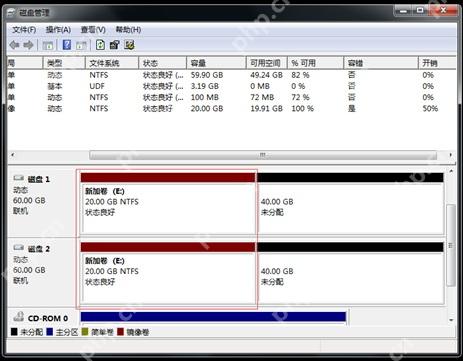Viewport: 463px width, 361px height.
Task: Open the 文件(F) menu
Action: 24,30
